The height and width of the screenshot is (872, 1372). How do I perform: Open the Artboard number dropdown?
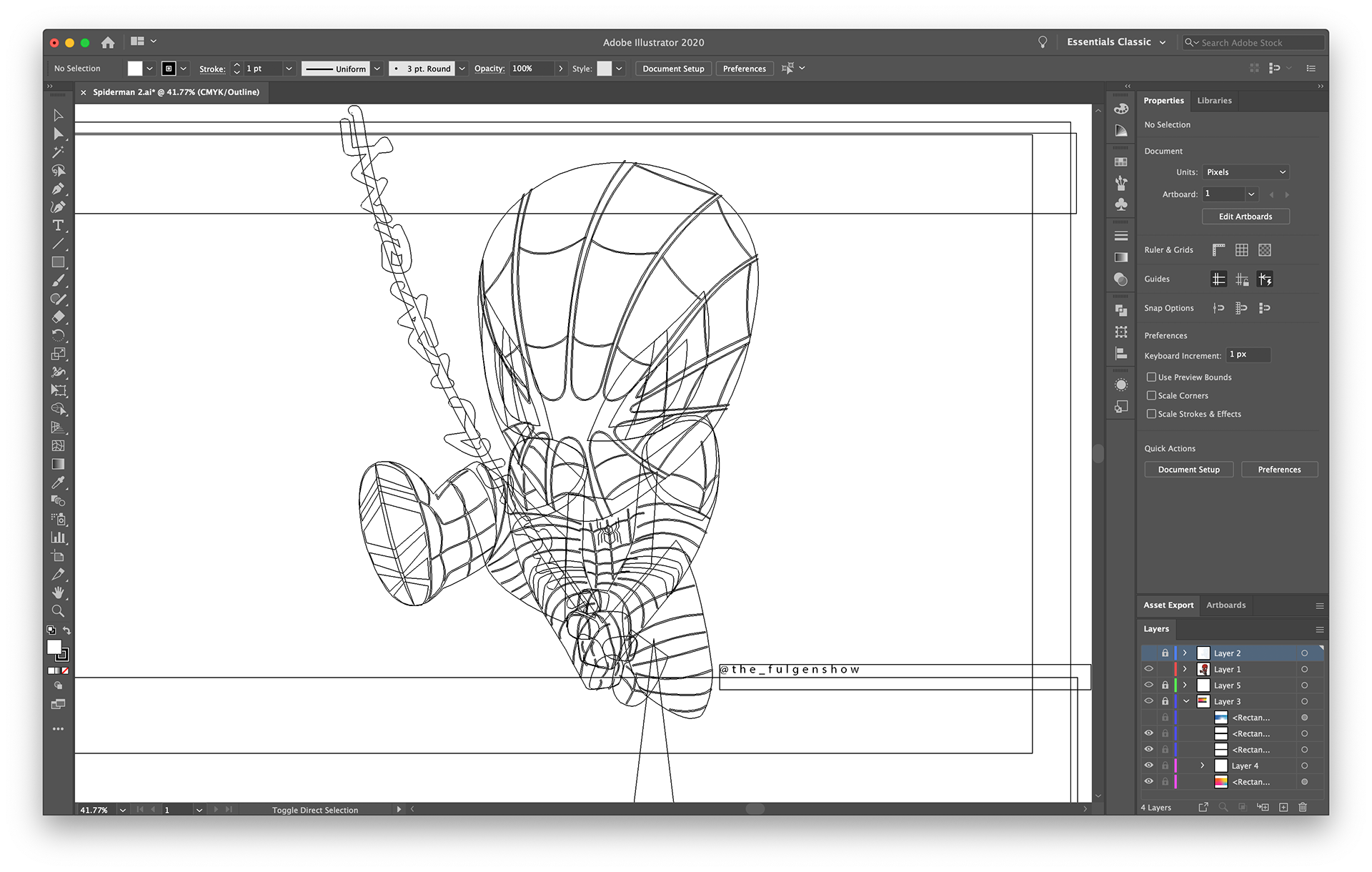coord(1251,194)
